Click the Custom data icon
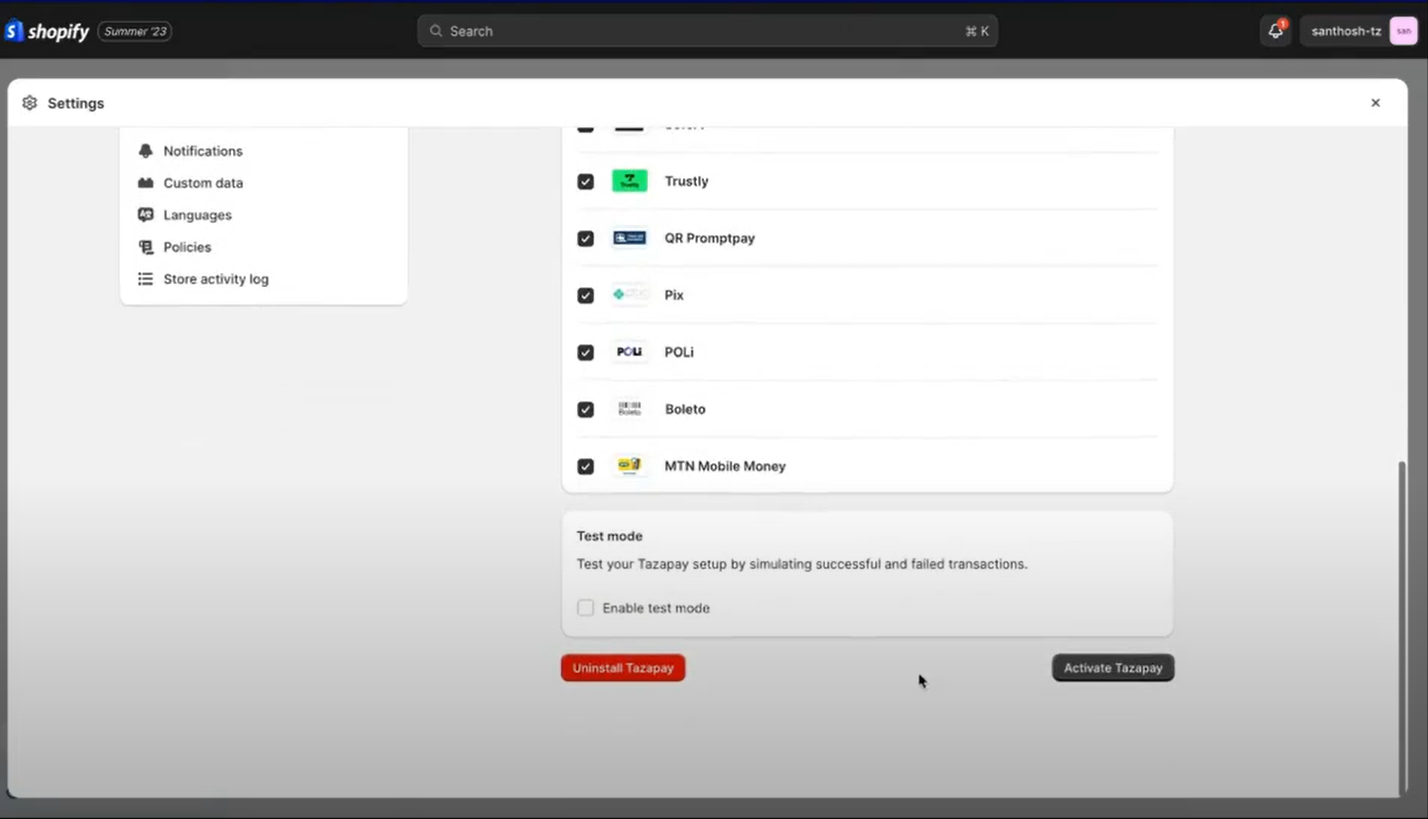Image resolution: width=1428 pixels, height=819 pixels. click(146, 183)
